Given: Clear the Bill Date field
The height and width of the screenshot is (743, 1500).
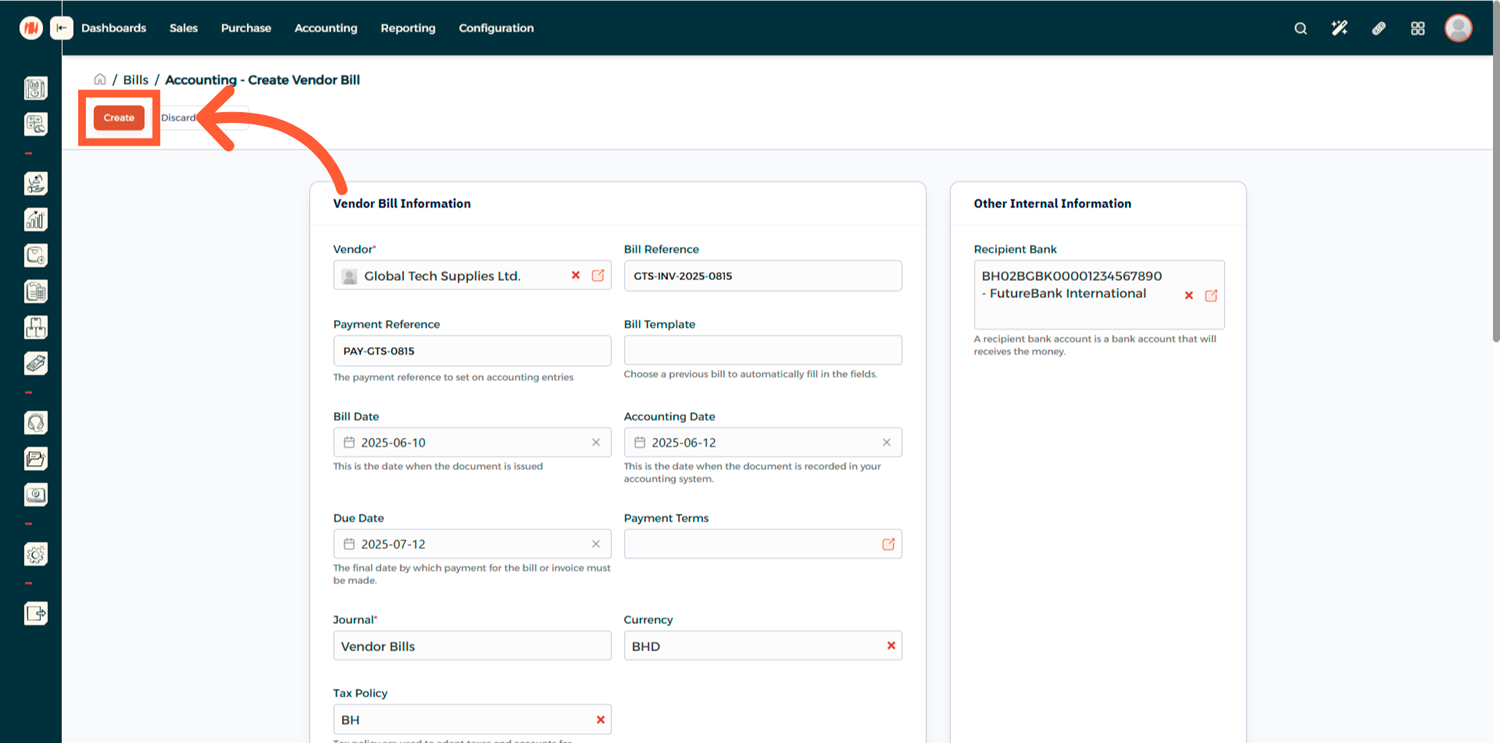Looking at the screenshot, I should pos(596,442).
